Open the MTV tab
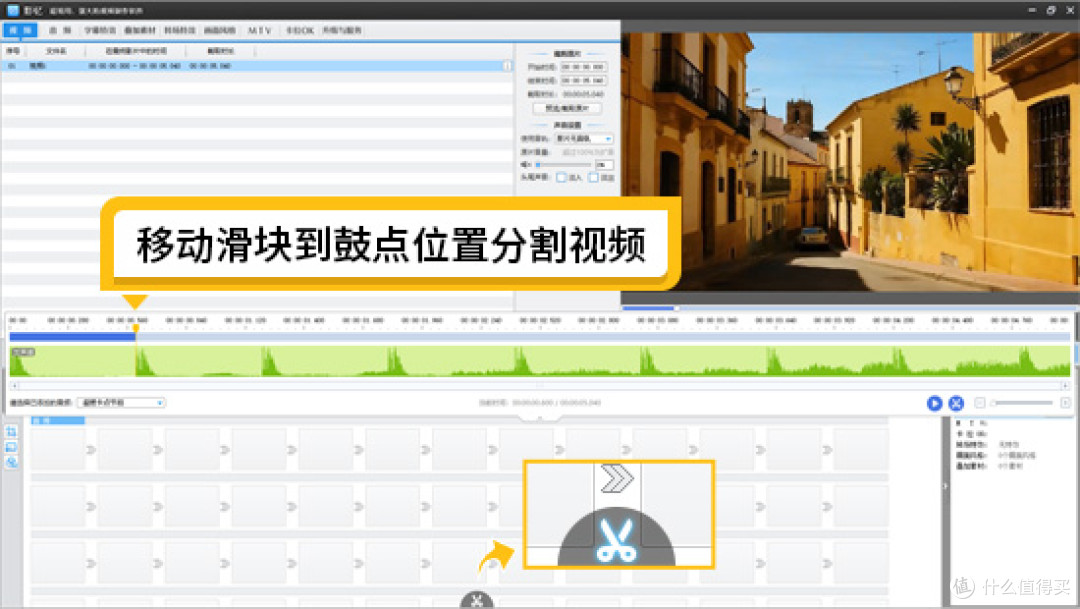The width and height of the screenshot is (1080, 609). click(260, 30)
